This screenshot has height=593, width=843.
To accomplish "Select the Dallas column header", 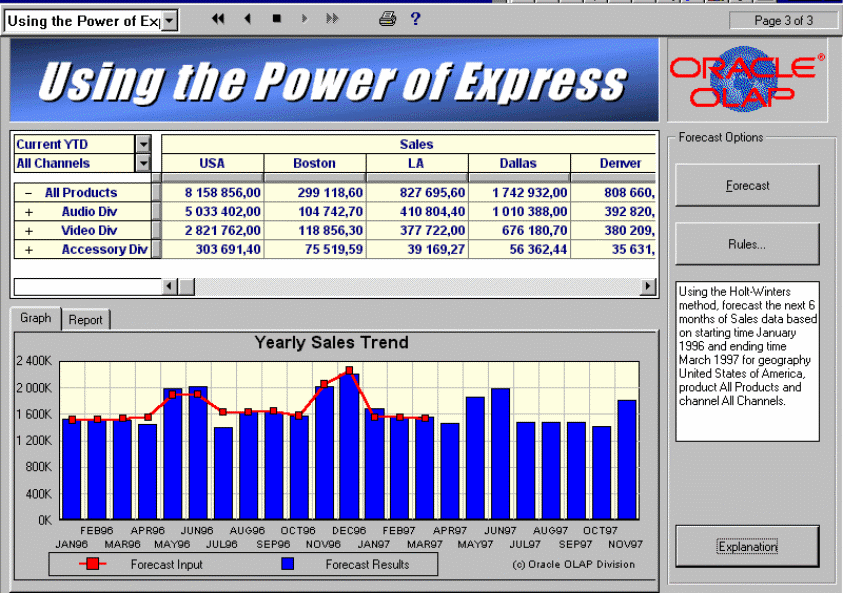I will point(518,163).
